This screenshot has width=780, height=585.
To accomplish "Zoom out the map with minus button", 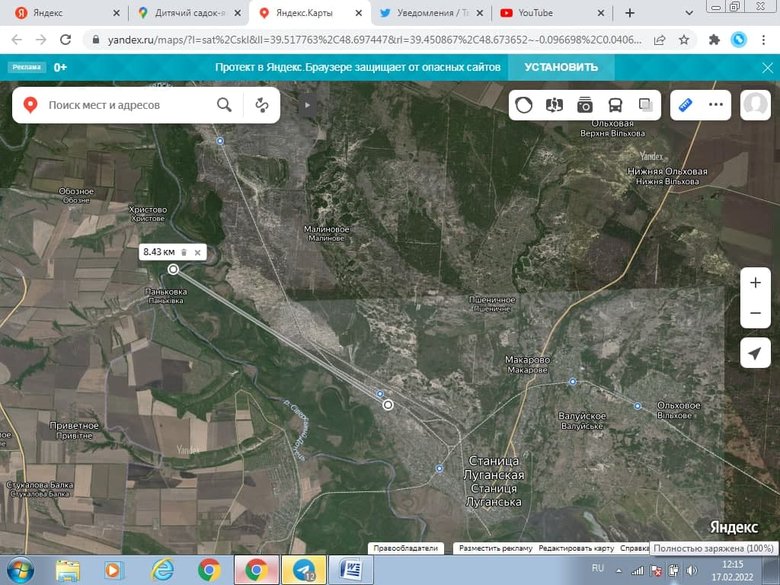I will tap(755, 313).
